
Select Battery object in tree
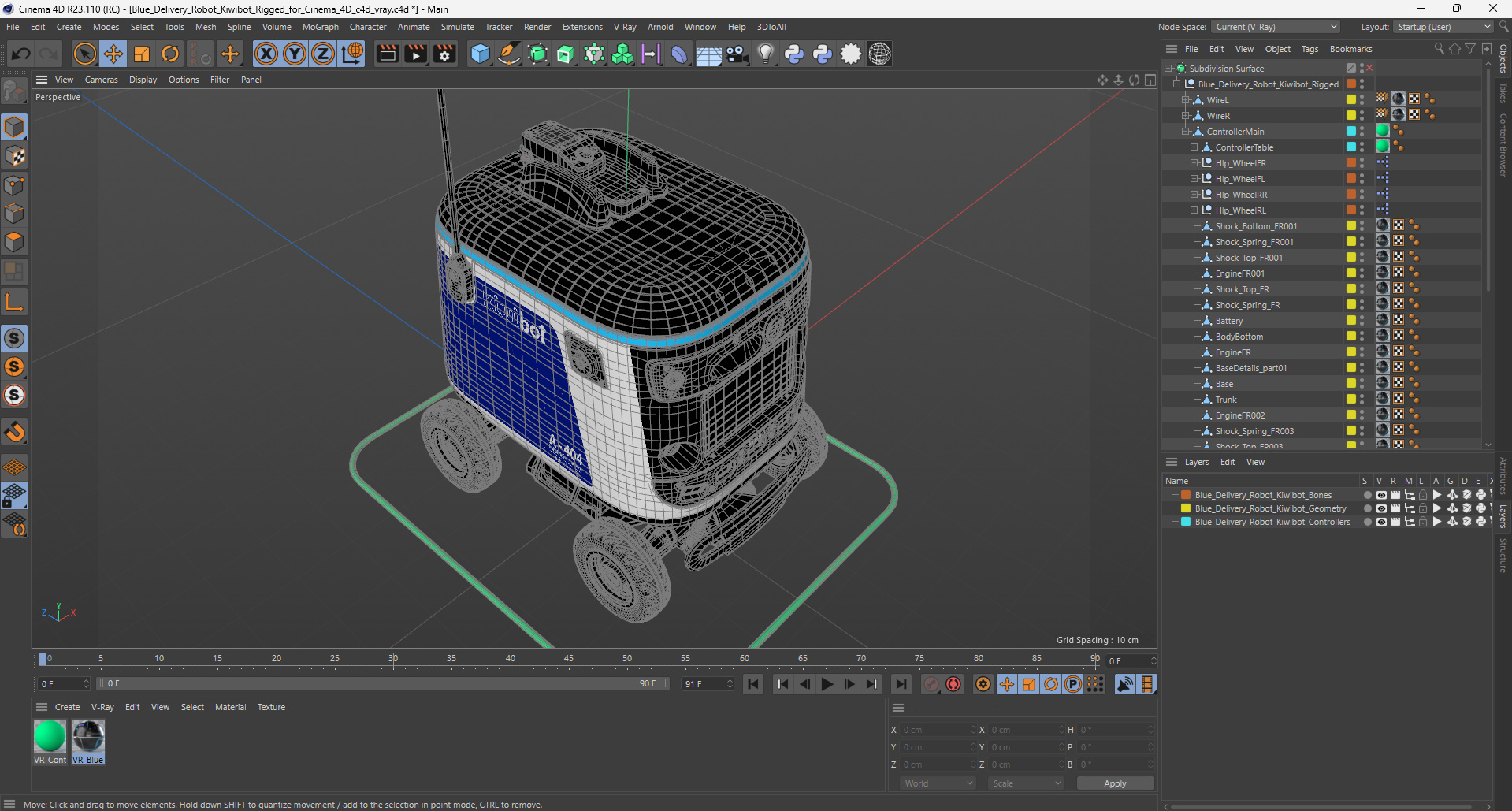click(x=1228, y=321)
